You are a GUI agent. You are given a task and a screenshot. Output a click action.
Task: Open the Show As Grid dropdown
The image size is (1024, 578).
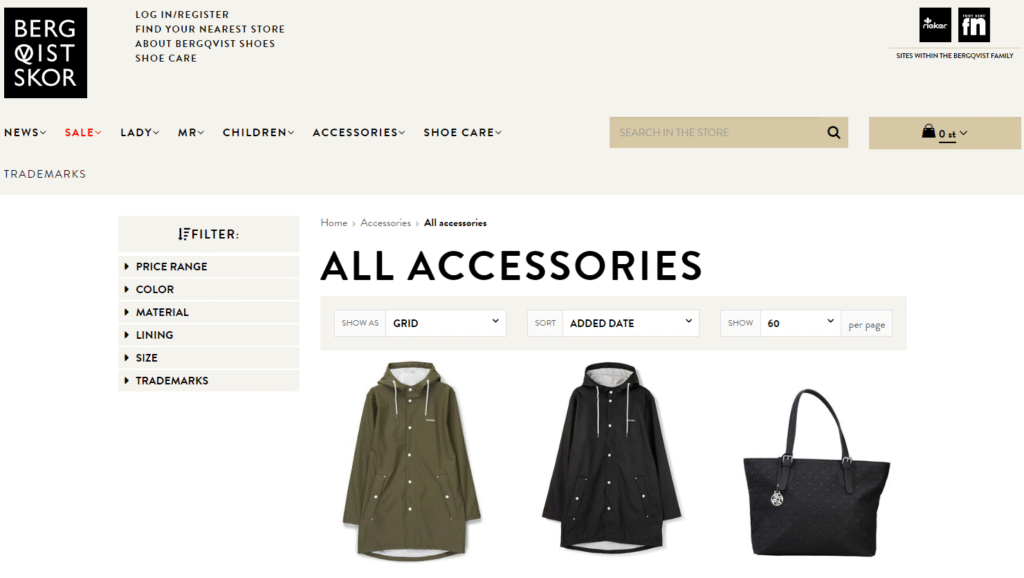click(x=445, y=323)
